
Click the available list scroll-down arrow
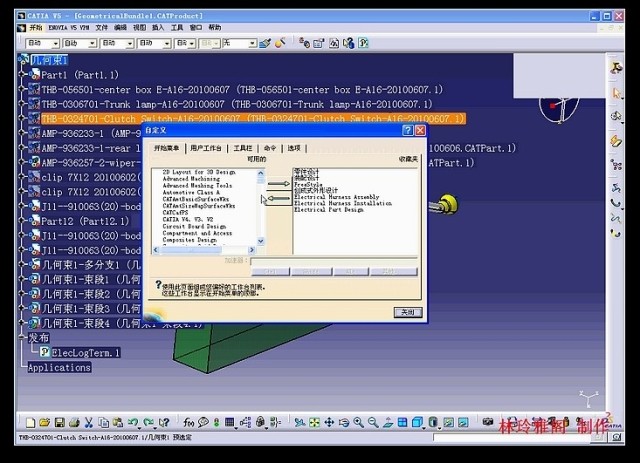[x=260, y=241]
